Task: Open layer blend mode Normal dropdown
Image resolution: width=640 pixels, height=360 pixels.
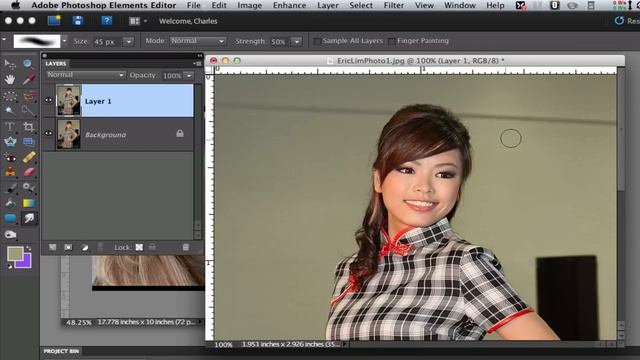Action: pyautogui.click(x=85, y=75)
